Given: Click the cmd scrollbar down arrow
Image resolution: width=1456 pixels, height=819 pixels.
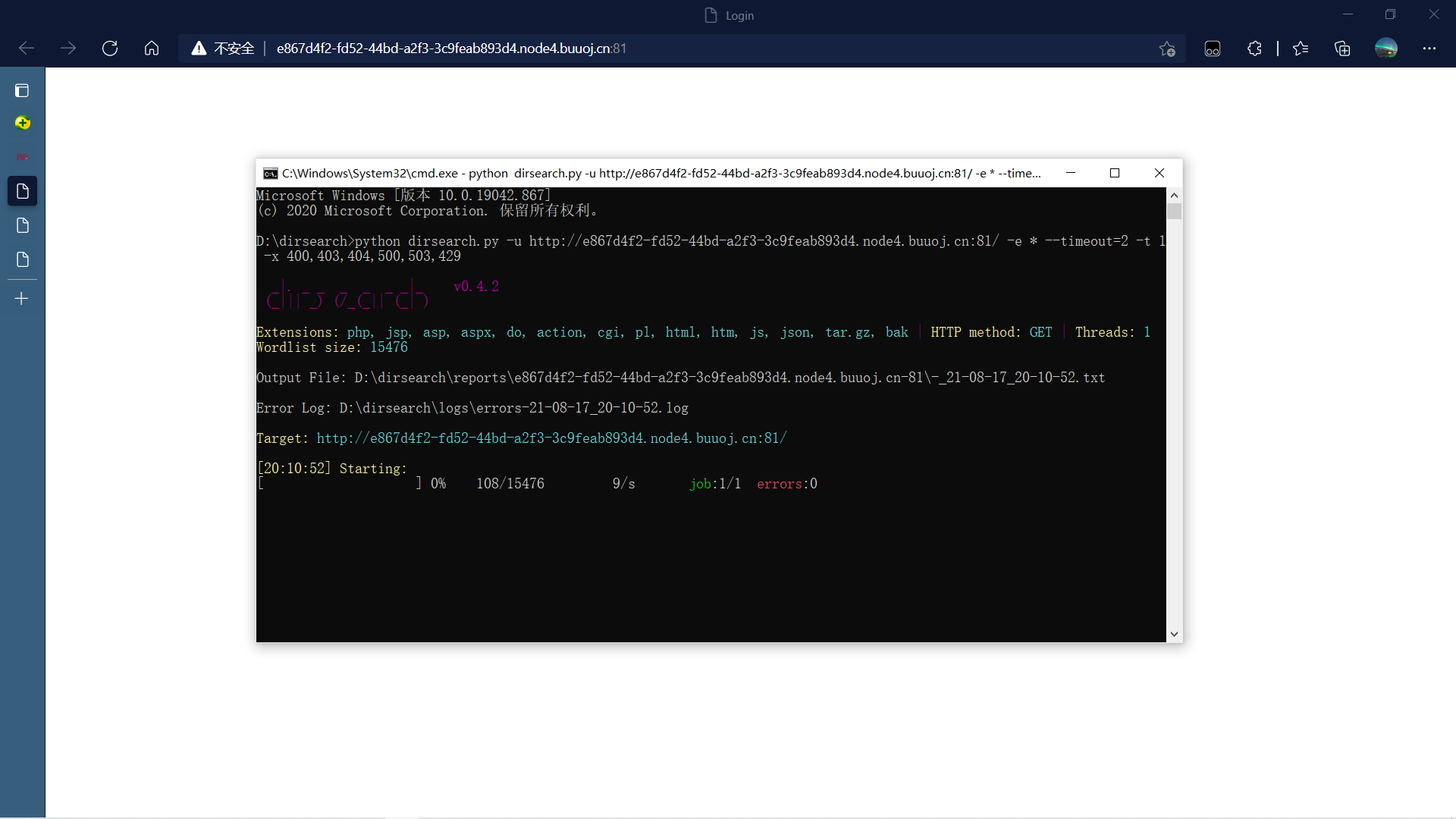Looking at the screenshot, I should click(1174, 635).
